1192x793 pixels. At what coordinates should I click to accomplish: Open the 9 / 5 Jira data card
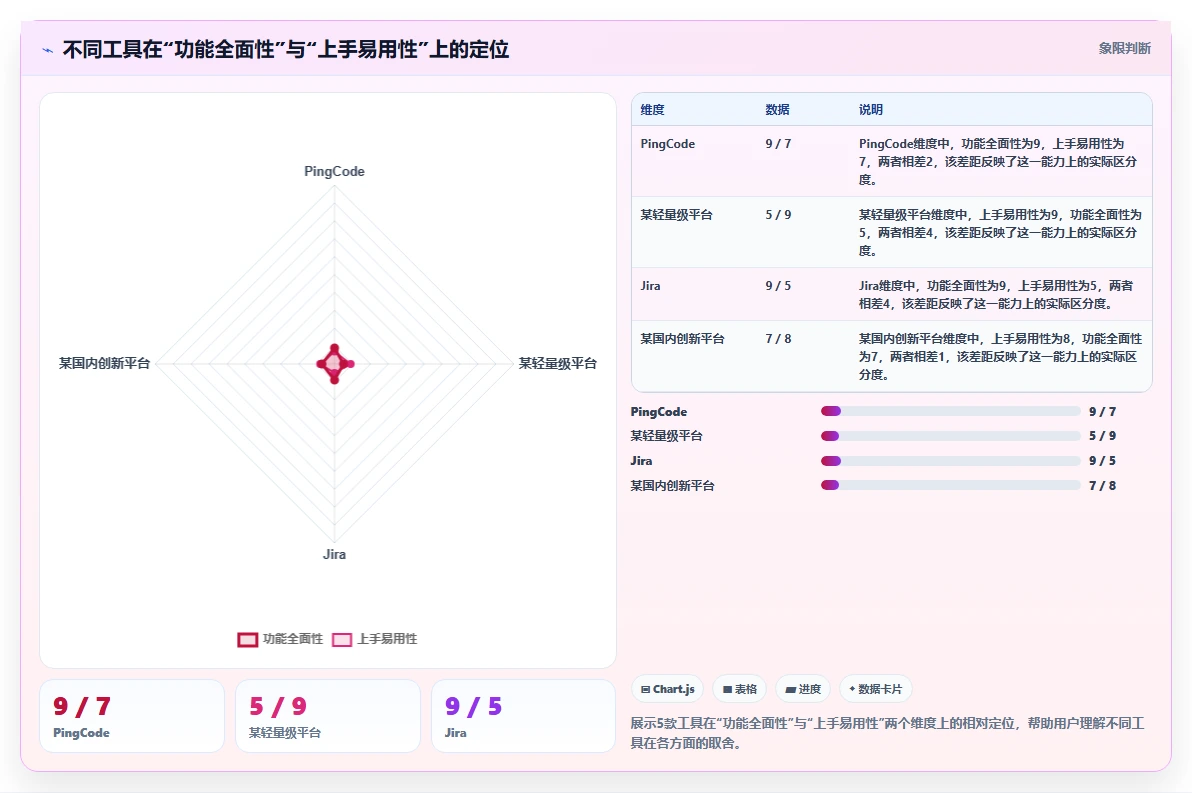click(x=523, y=716)
